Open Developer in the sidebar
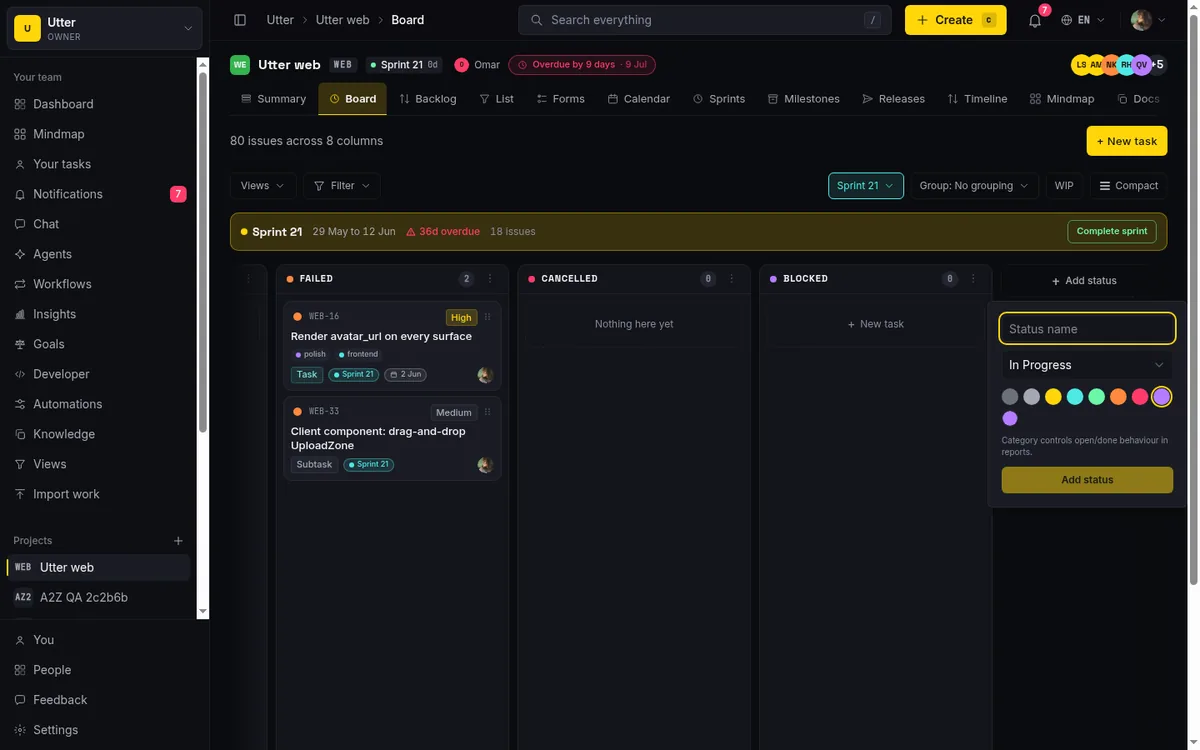Image resolution: width=1200 pixels, height=750 pixels. pos(100,374)
